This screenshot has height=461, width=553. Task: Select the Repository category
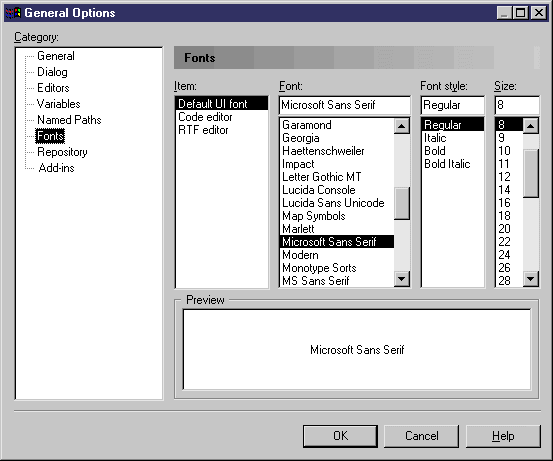tap(62, 152)
